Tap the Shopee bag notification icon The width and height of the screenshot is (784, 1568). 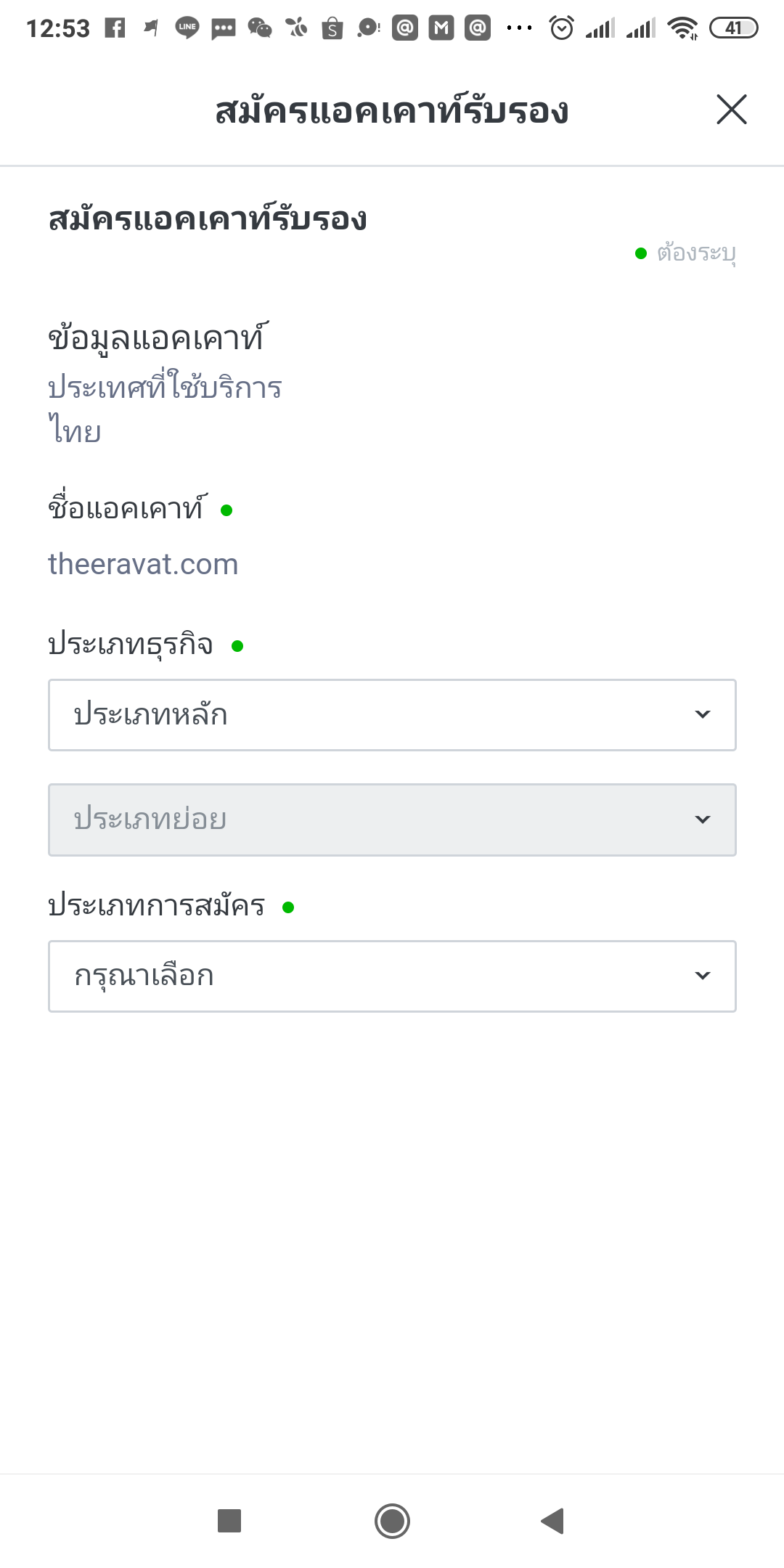click(x=332, y=28)
